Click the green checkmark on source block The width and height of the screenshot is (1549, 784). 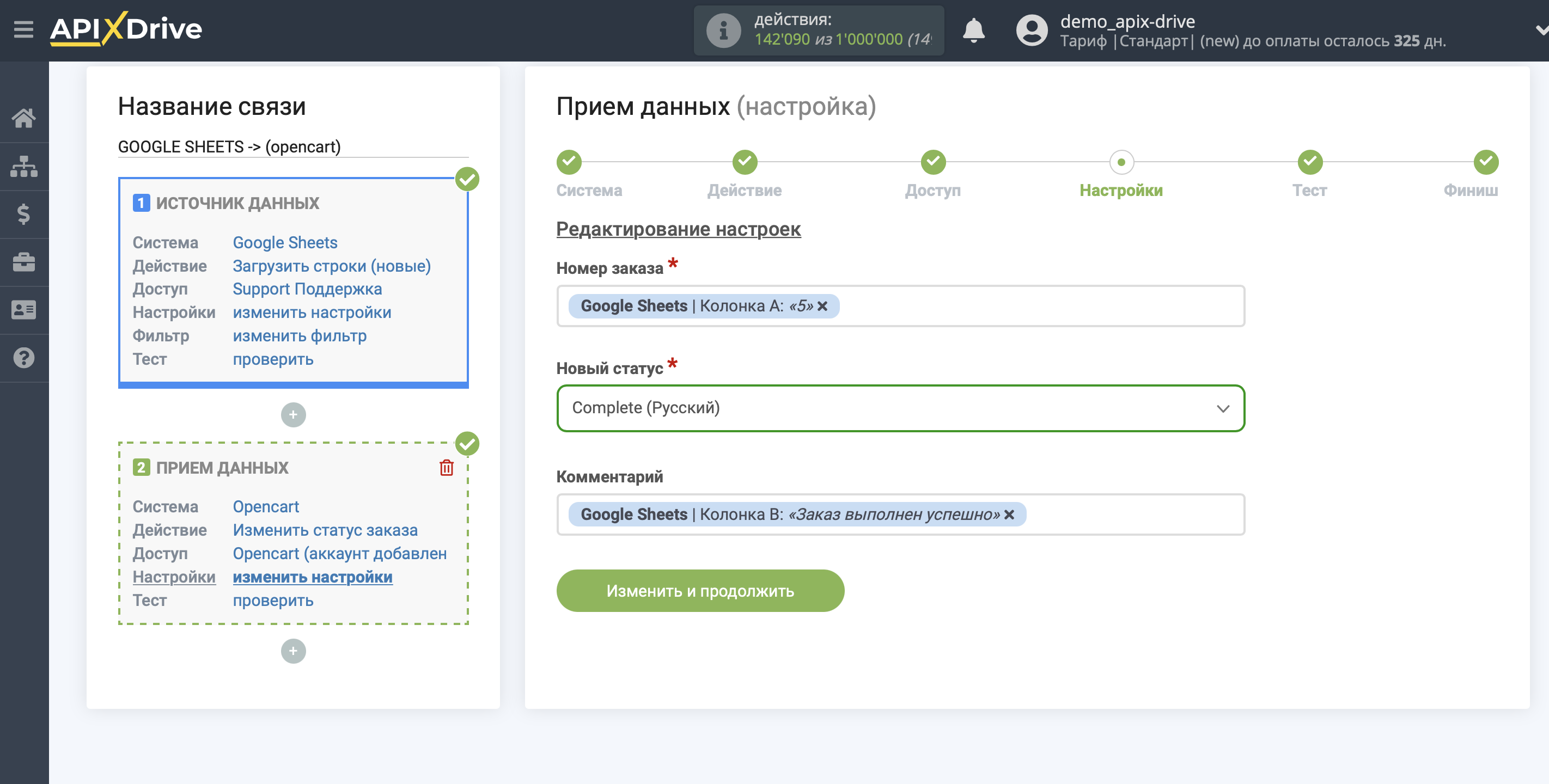467,179
